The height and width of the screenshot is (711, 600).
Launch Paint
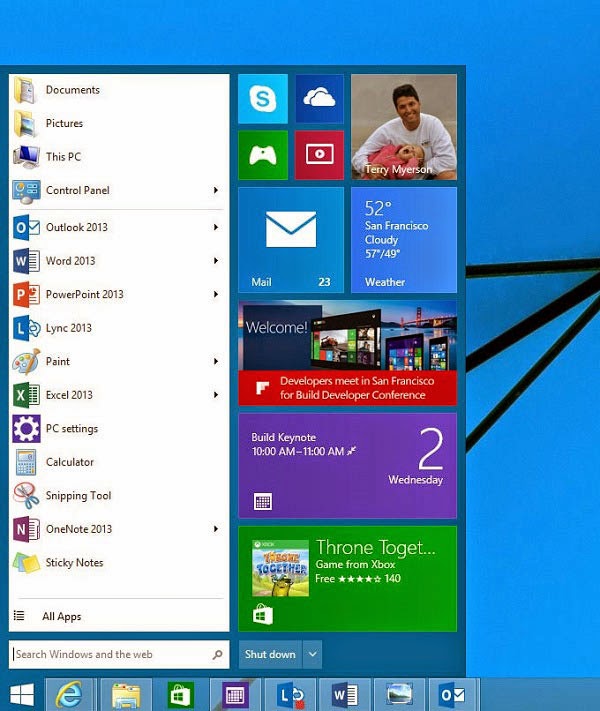coord(119,361)
